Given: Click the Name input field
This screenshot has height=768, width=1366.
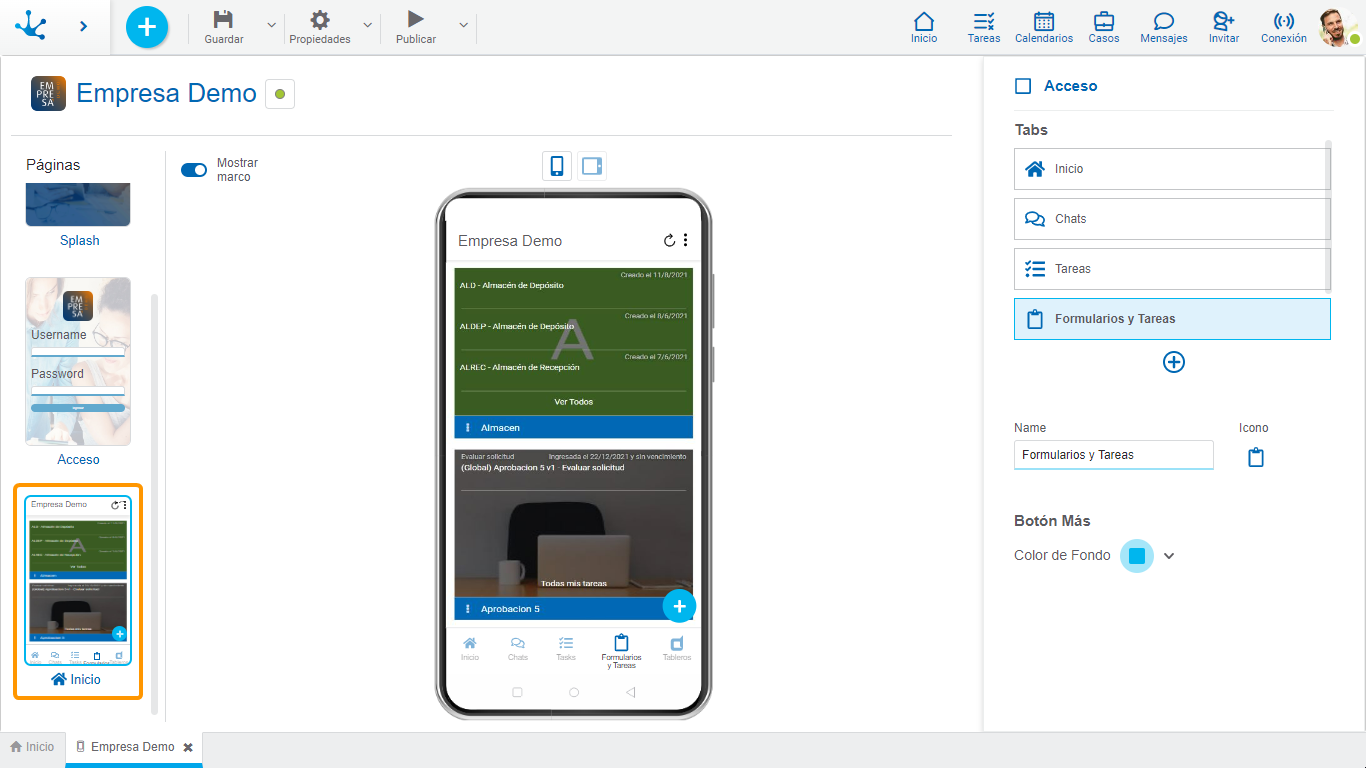Looking at the screenshot, I should pyautogui.click(x=1114, y=455).
